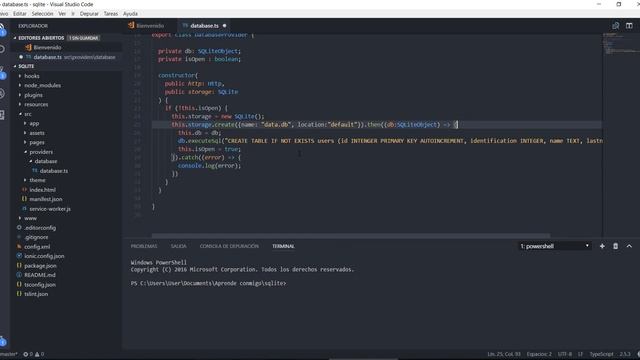640x360 pixels.
Task: Click the editor horizontal scrollbar
Action: pos(351,236)
